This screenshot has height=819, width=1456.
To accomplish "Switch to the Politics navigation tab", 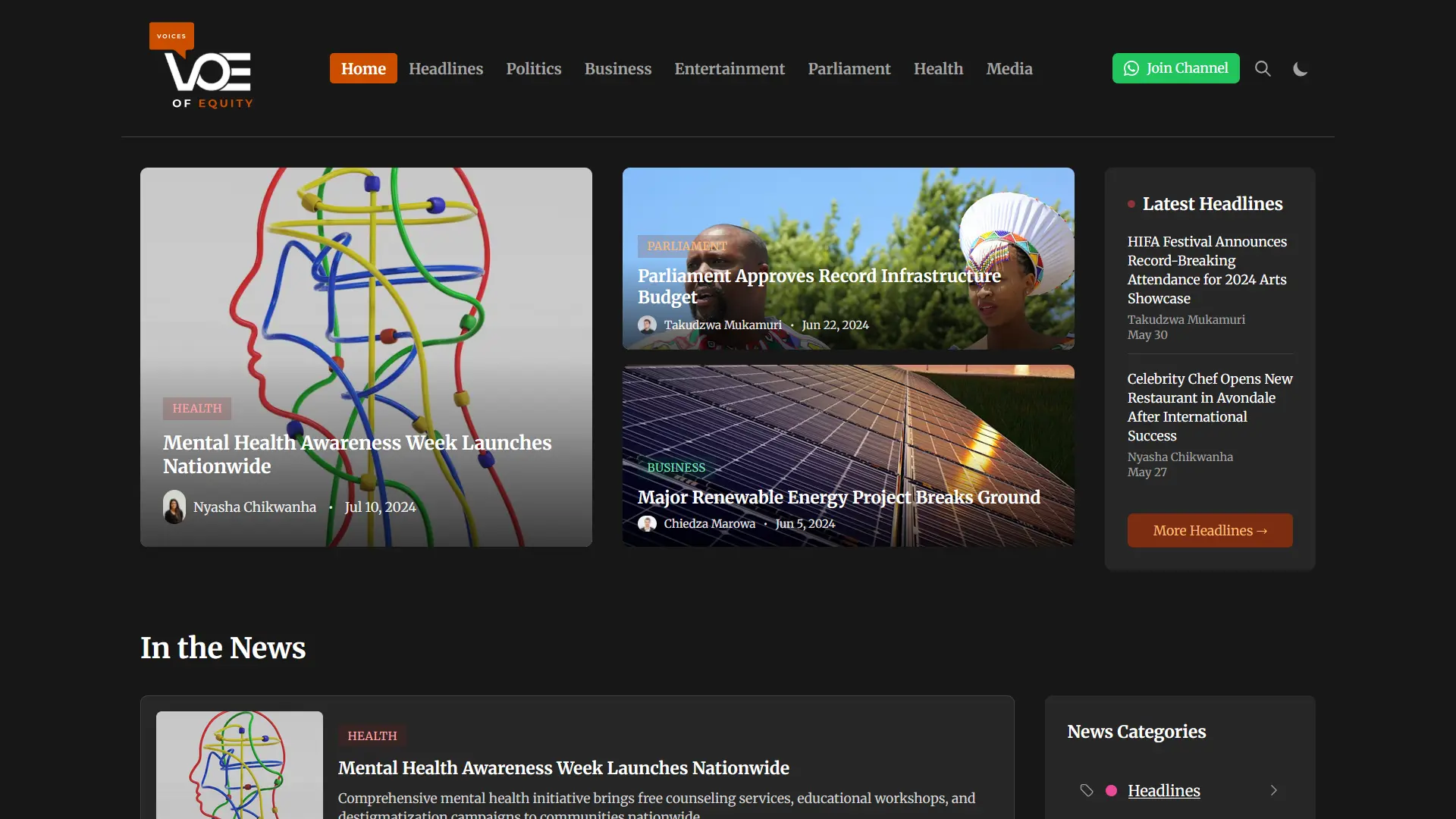I will coord(533,68).
